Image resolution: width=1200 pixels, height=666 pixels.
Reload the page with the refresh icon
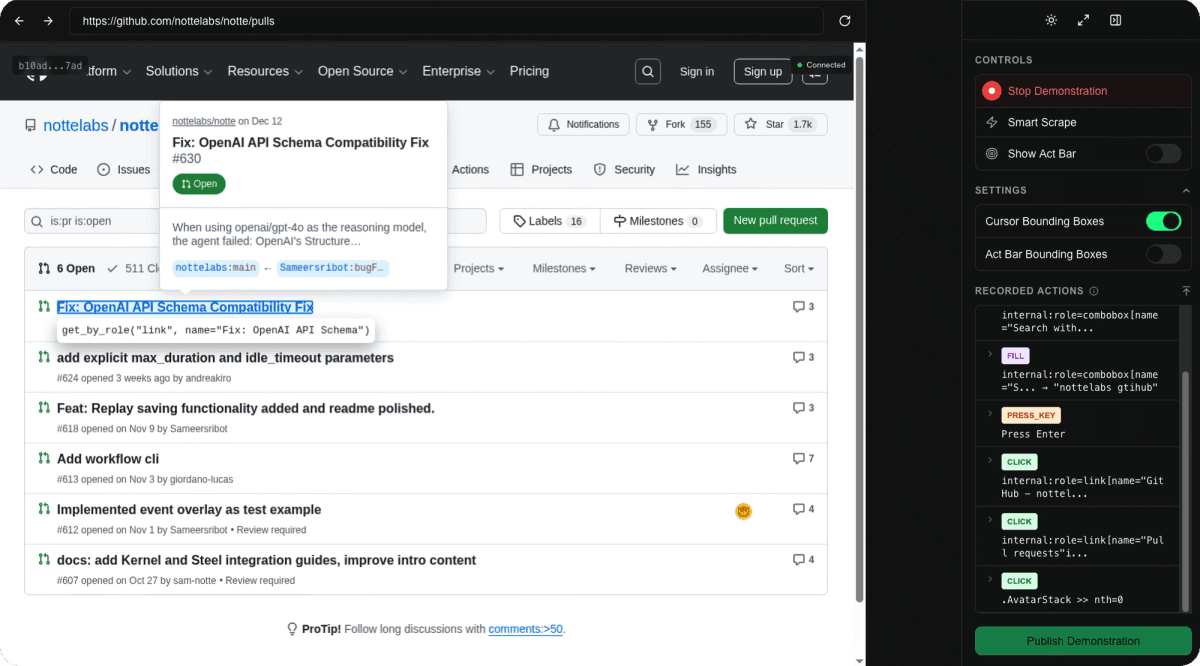[845, 20]
